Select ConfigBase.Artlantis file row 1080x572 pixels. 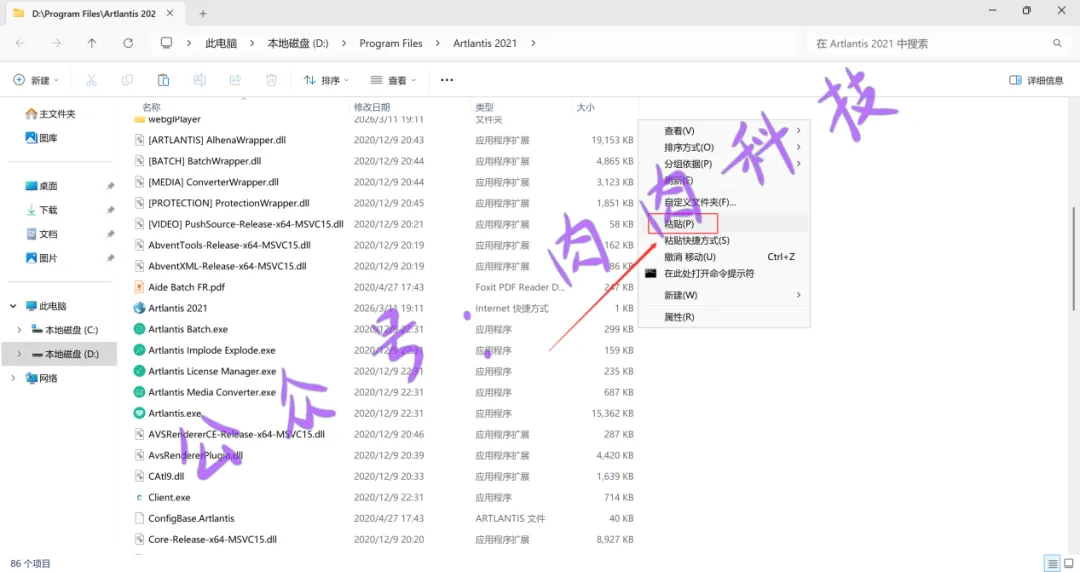pos(384,518)
